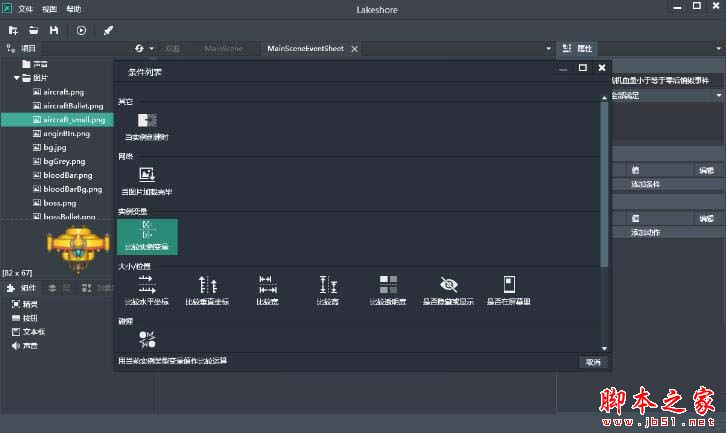Open the 组件 components tab
The image size is (726, 433).
coord(22,288)
